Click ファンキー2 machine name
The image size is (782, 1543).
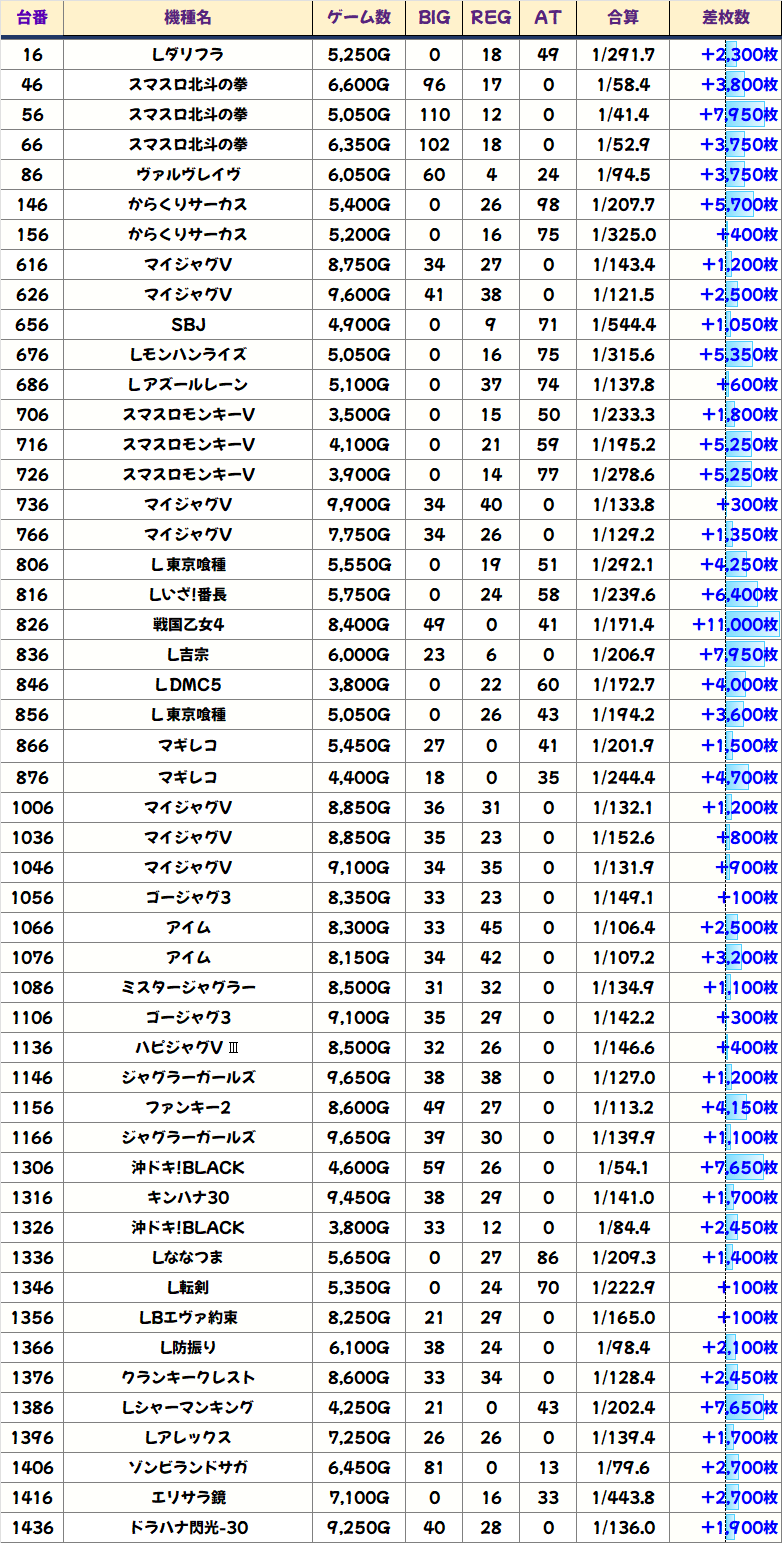coord(188,1108)
